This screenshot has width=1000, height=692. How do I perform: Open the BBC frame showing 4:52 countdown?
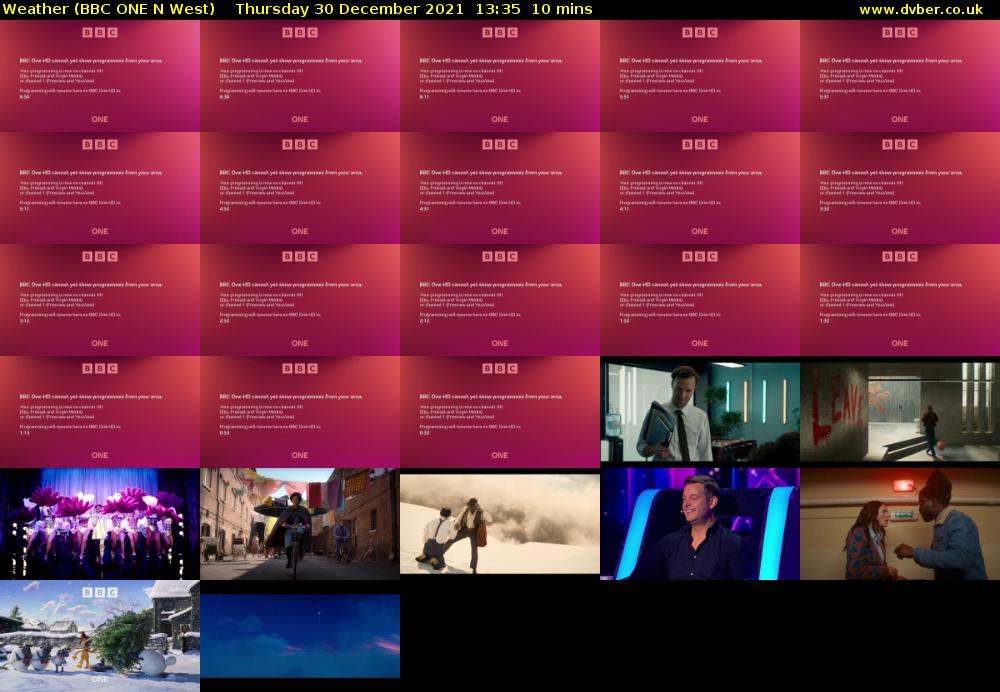[x=300, y=188]
